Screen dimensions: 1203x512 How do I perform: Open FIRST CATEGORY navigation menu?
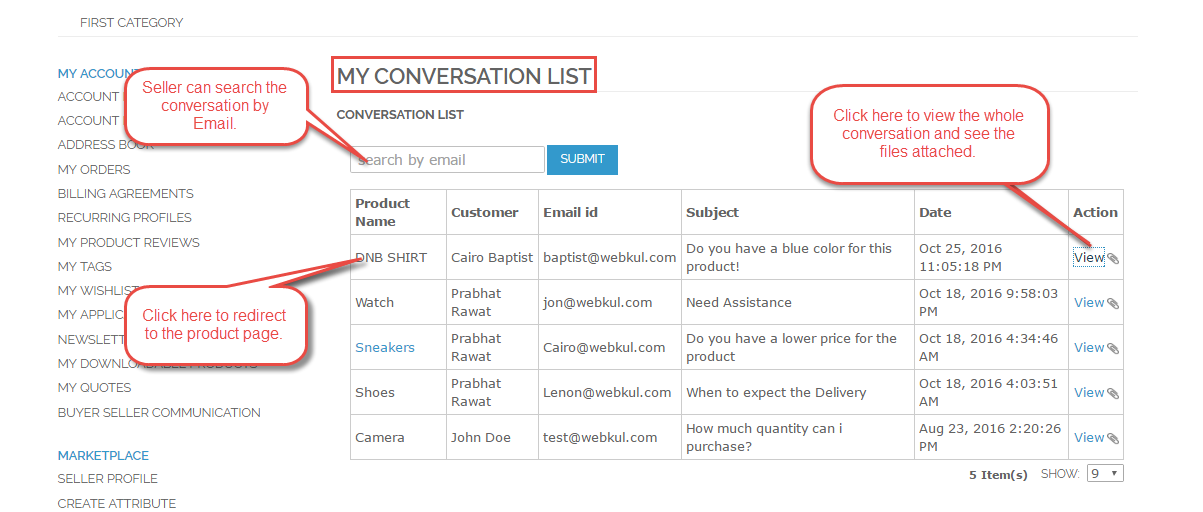[x=132, y=22]
